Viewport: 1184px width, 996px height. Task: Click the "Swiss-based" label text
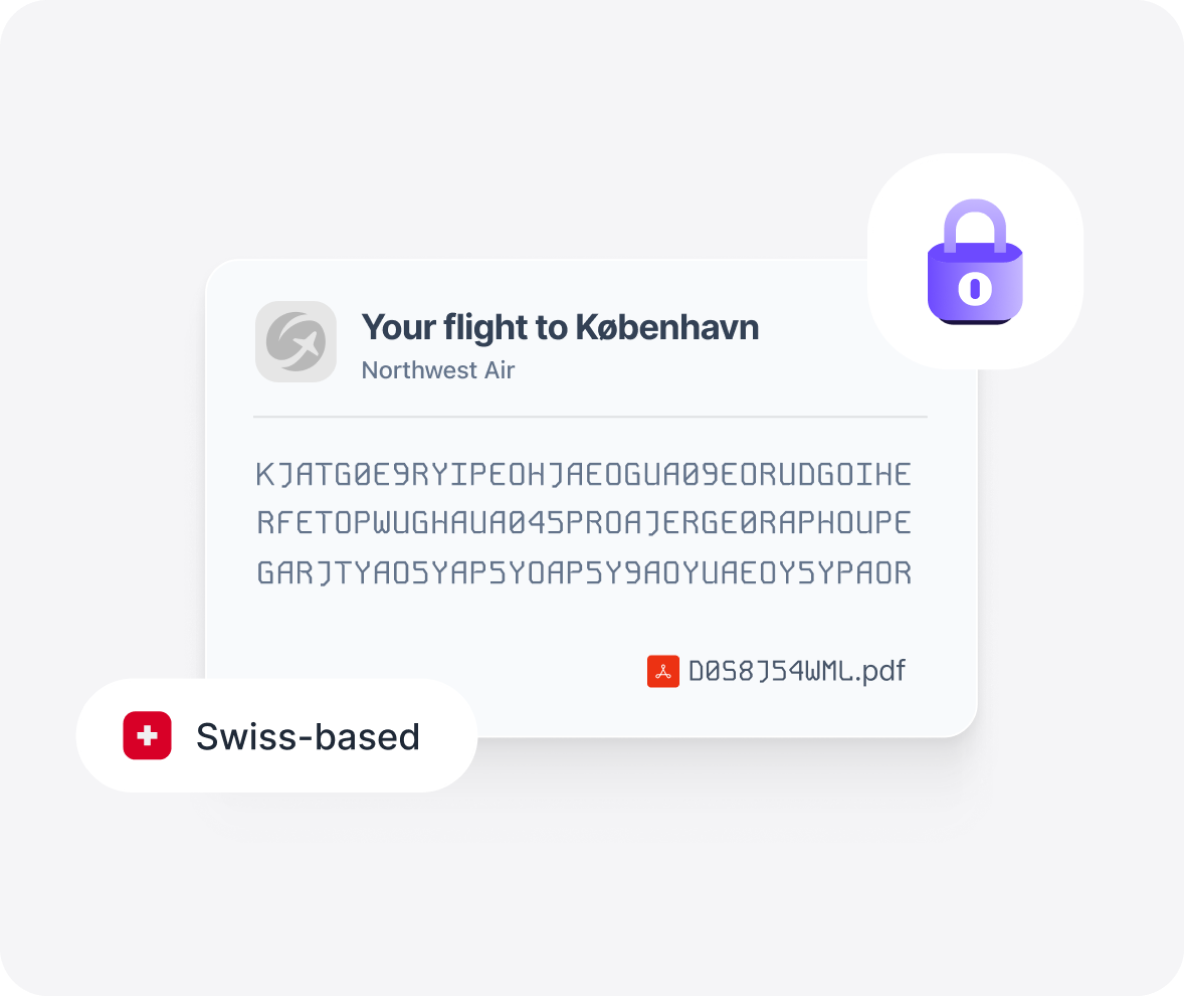[x=307, y=737]
